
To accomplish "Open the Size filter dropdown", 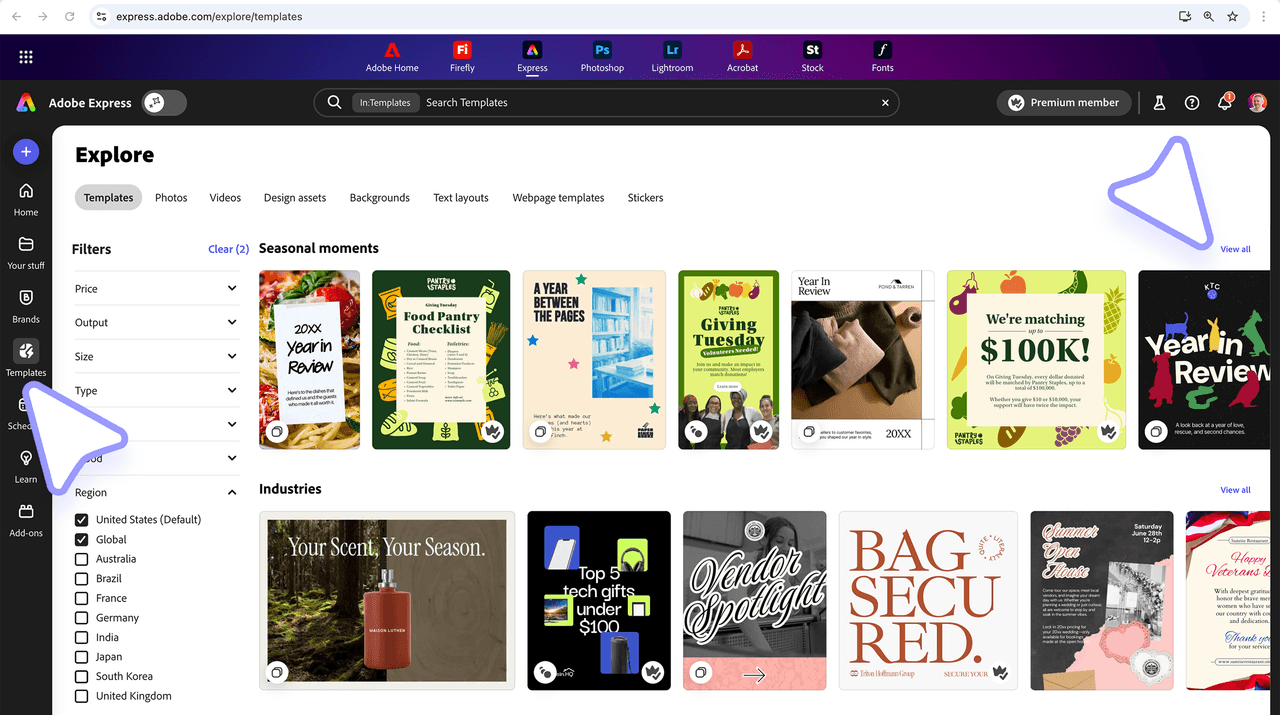I will (x=157, y=356).
